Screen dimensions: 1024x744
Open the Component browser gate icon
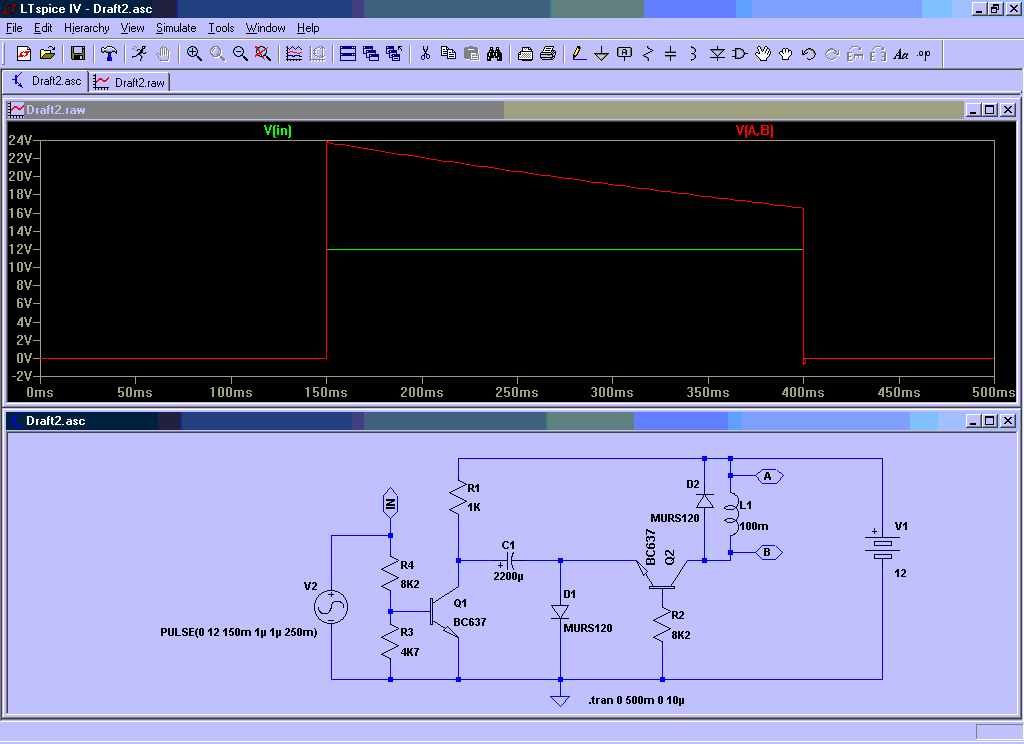tap(740, 54)
